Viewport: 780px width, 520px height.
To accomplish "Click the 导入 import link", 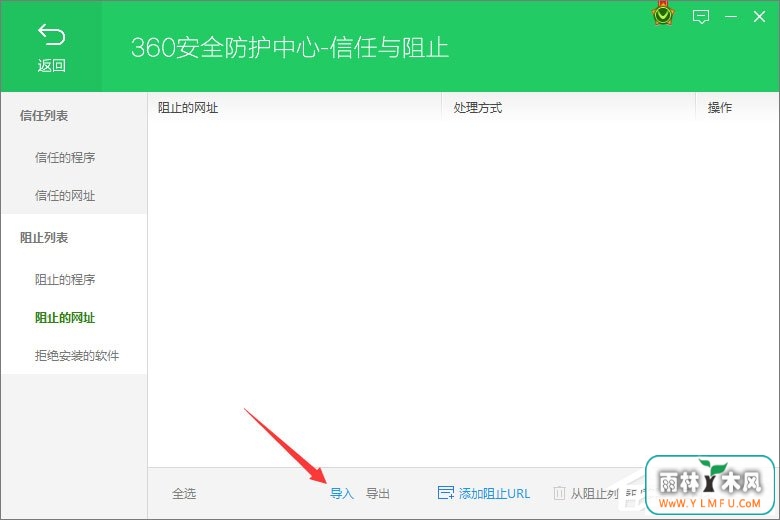I will click(342, 494).
